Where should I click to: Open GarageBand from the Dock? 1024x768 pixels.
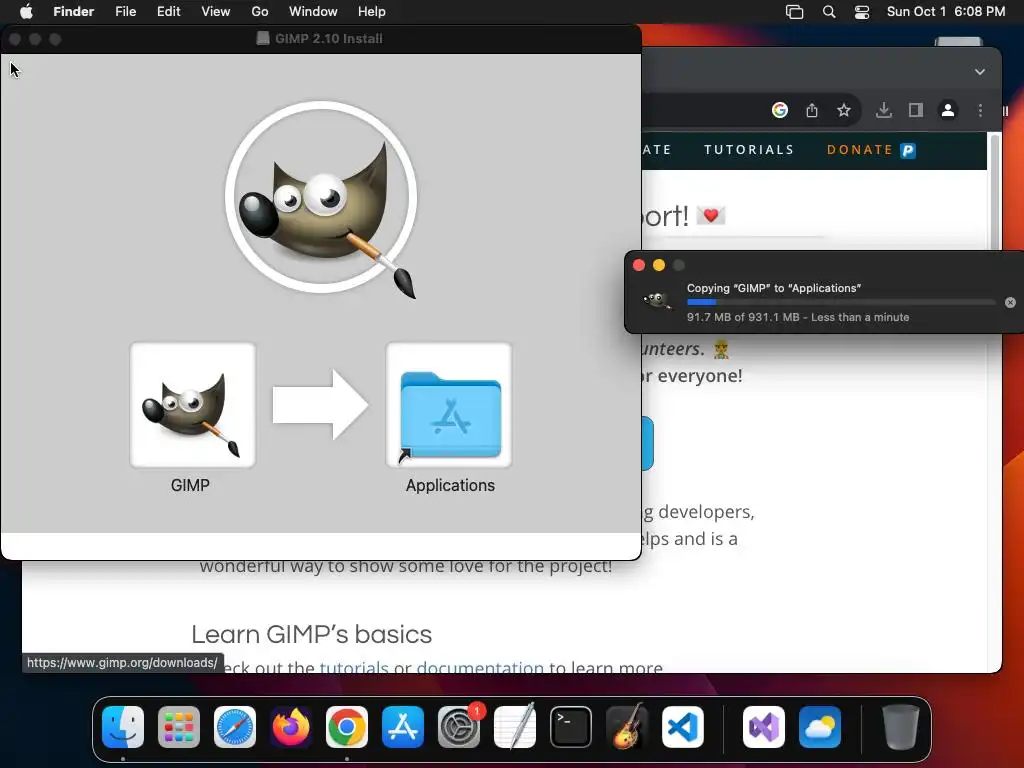(x=627, y=727)
